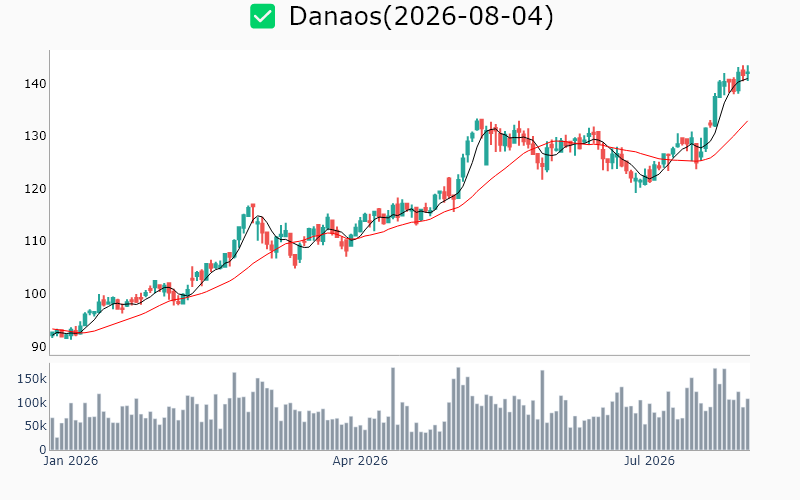Click the 100 price axis label
The width and height of the screenshot is (800, 500).
coord(35,294)
